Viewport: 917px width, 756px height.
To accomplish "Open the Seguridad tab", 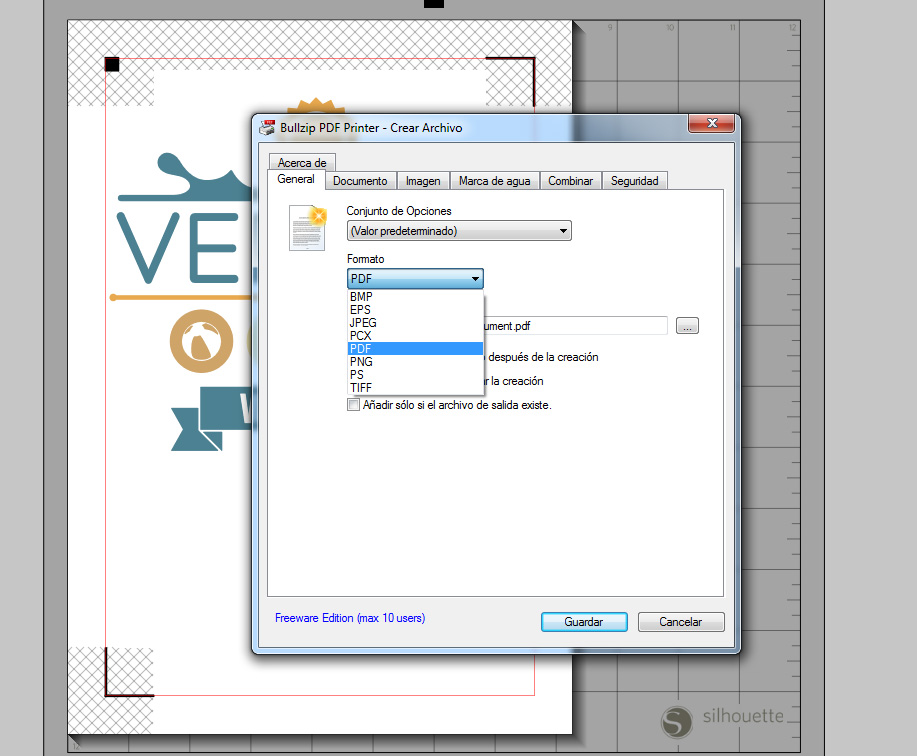I will coord(635,181).
